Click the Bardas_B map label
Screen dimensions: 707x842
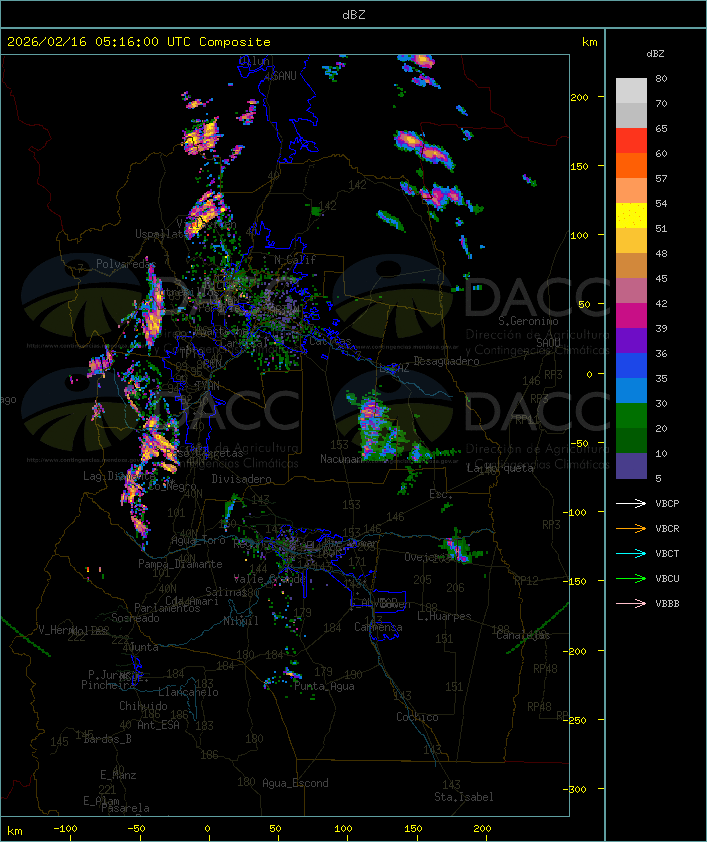click(x=107, y=739)
